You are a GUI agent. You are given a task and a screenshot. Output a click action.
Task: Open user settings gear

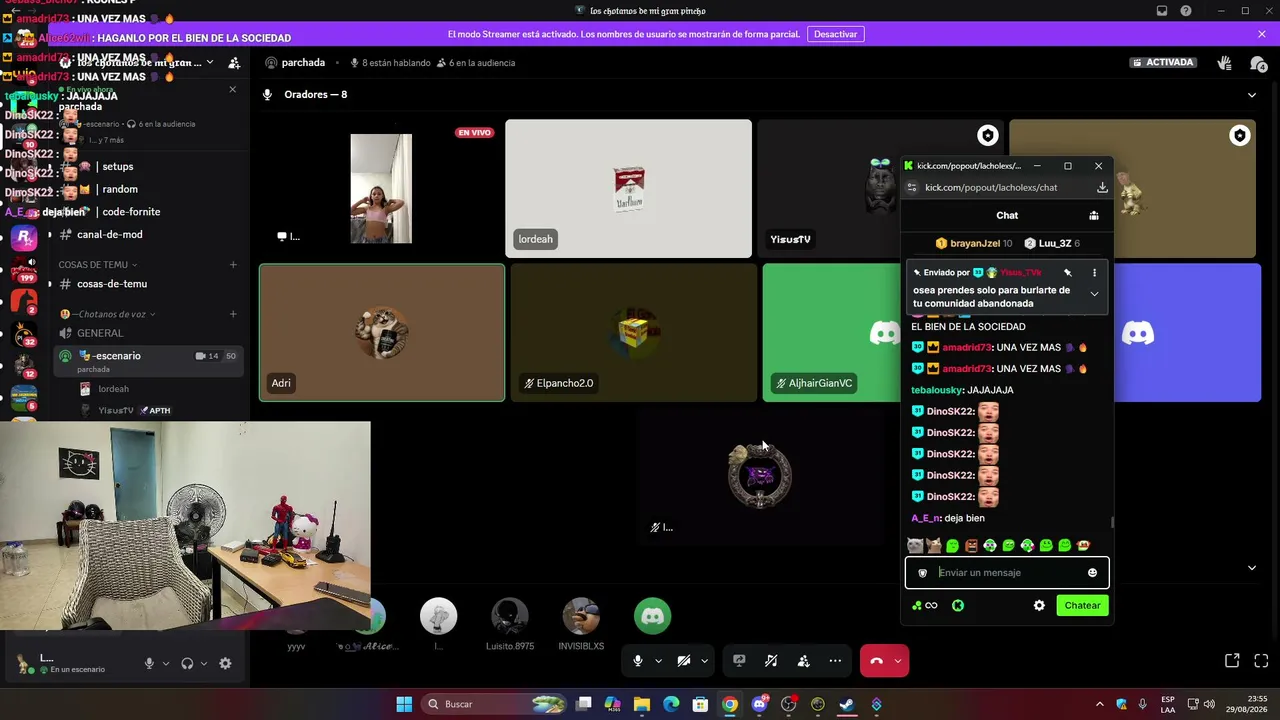(x=225, y=663)
